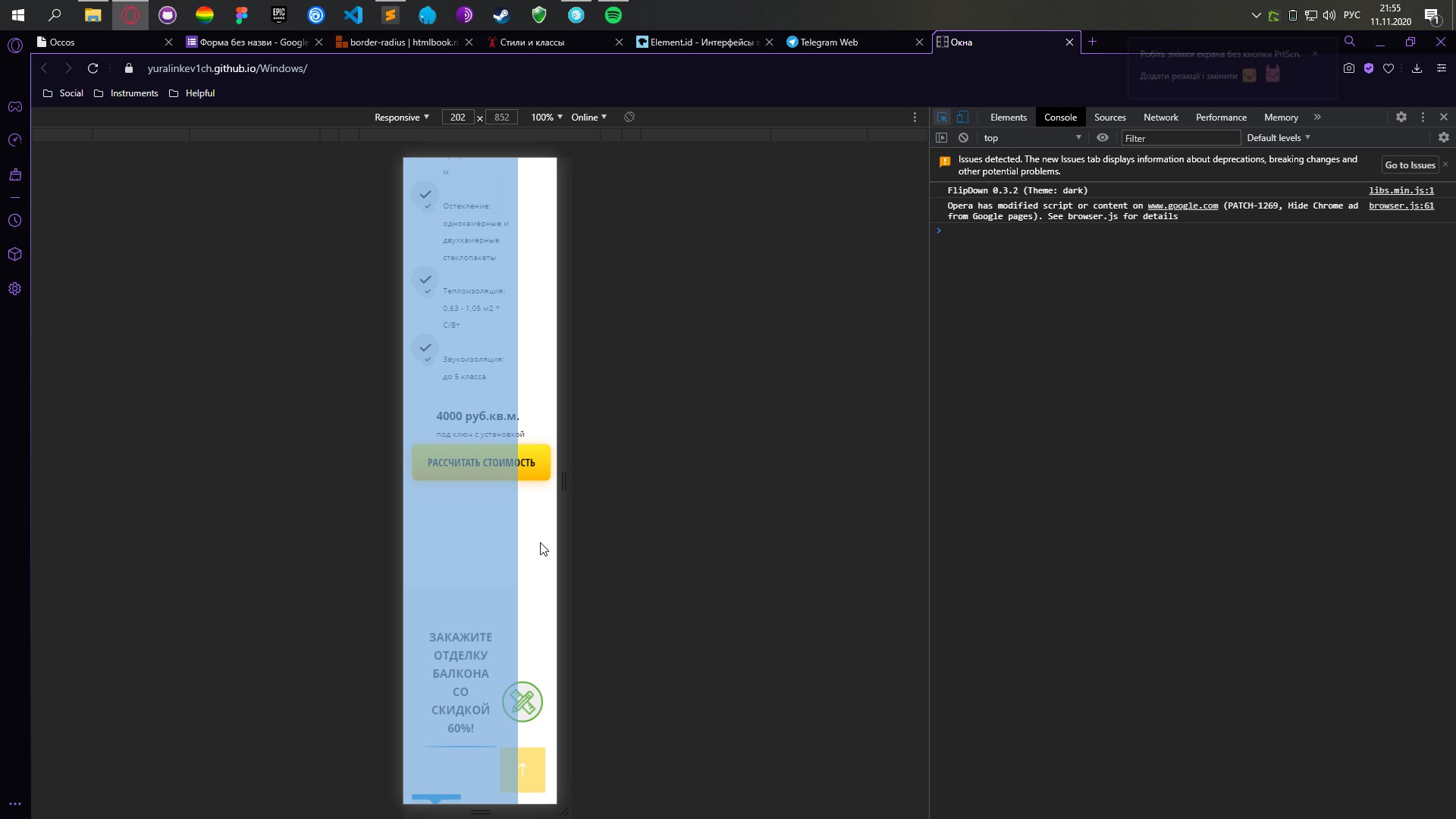Click address bar URL yuralinkev1ch.github.io
The width and height of the screenshot is (1456, 819).
click(227, 68)
